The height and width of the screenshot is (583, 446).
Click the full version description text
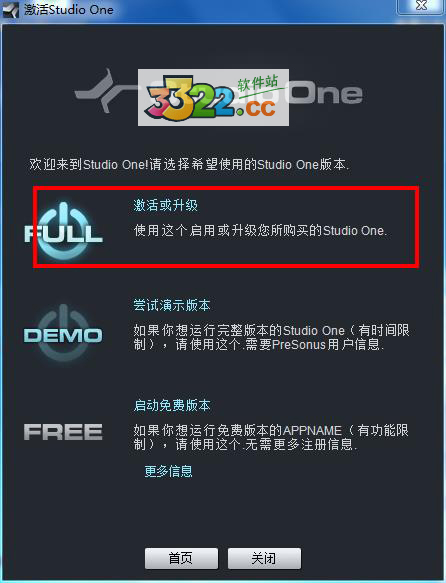click(x=260, y=231)
